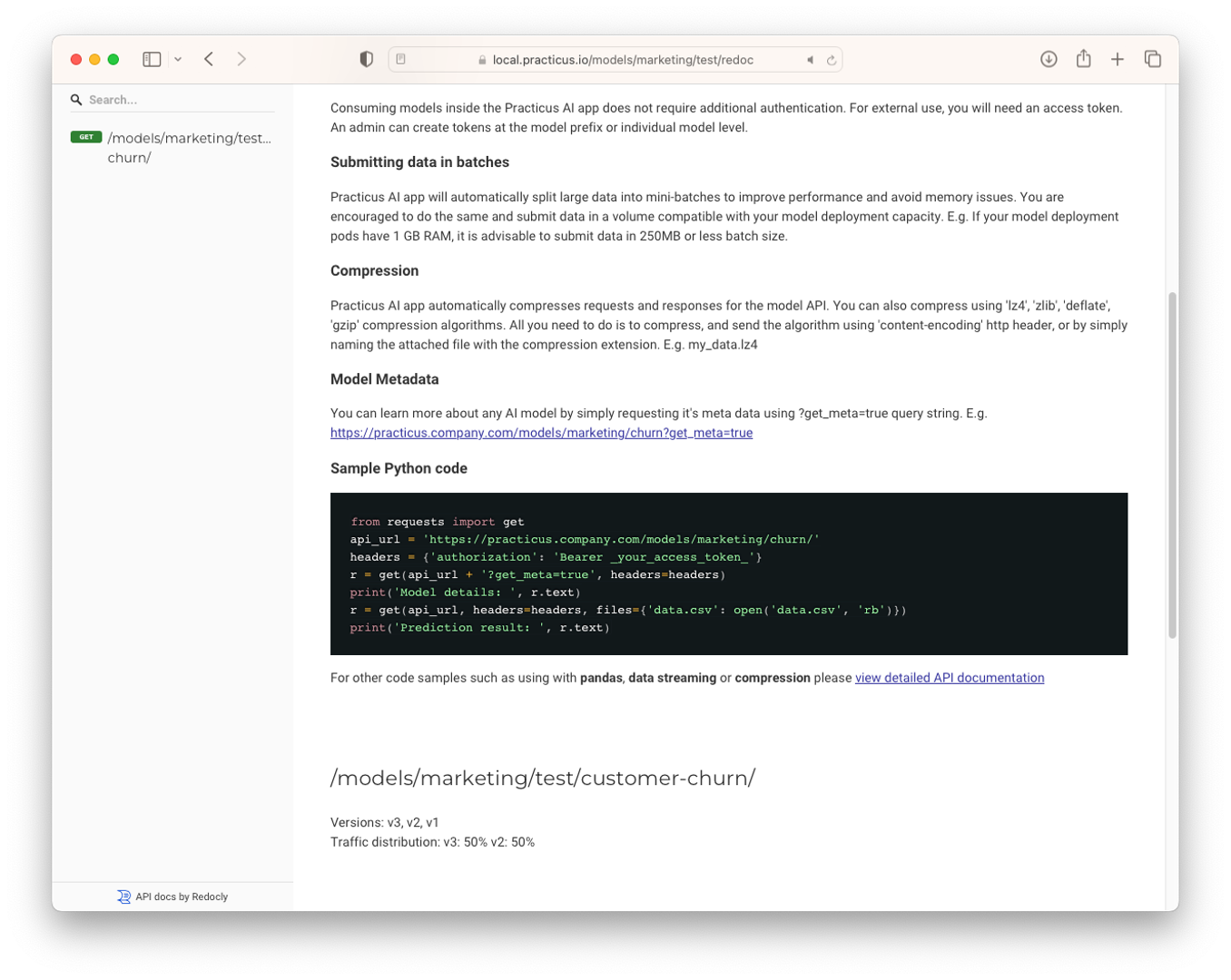The width and height of the screenshot is (1231, 980).
Task: Open the privacy report shield icon
Action: pos(366,59)
